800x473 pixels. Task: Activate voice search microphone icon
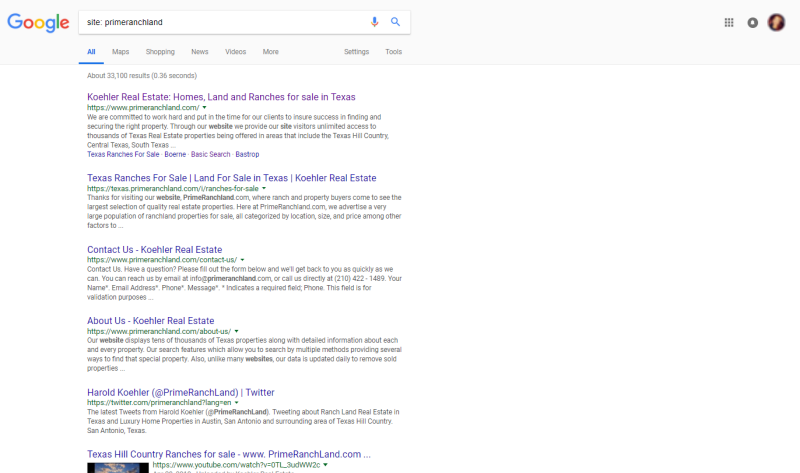tap(374, 22)
